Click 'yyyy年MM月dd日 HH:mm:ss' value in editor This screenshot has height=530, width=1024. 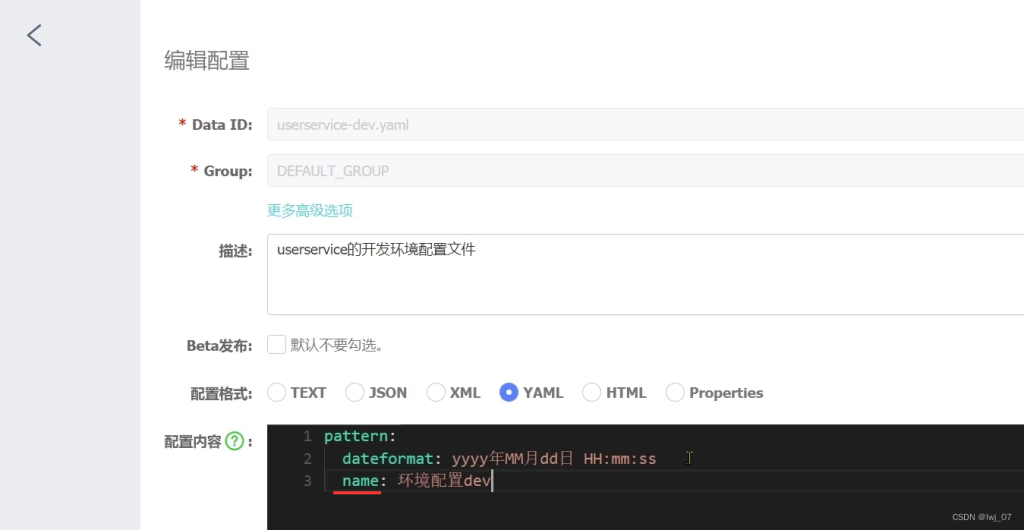(x=554, y=459)
